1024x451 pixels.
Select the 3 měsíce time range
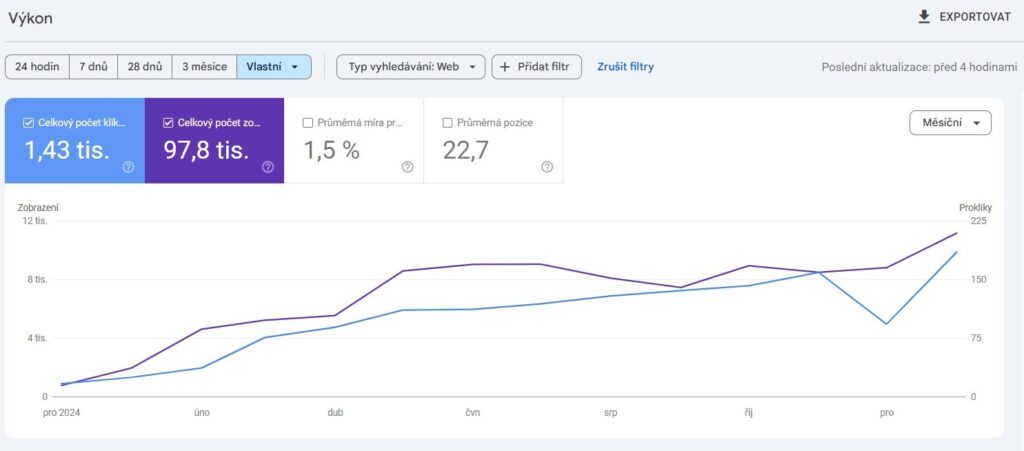coord(204,67)
